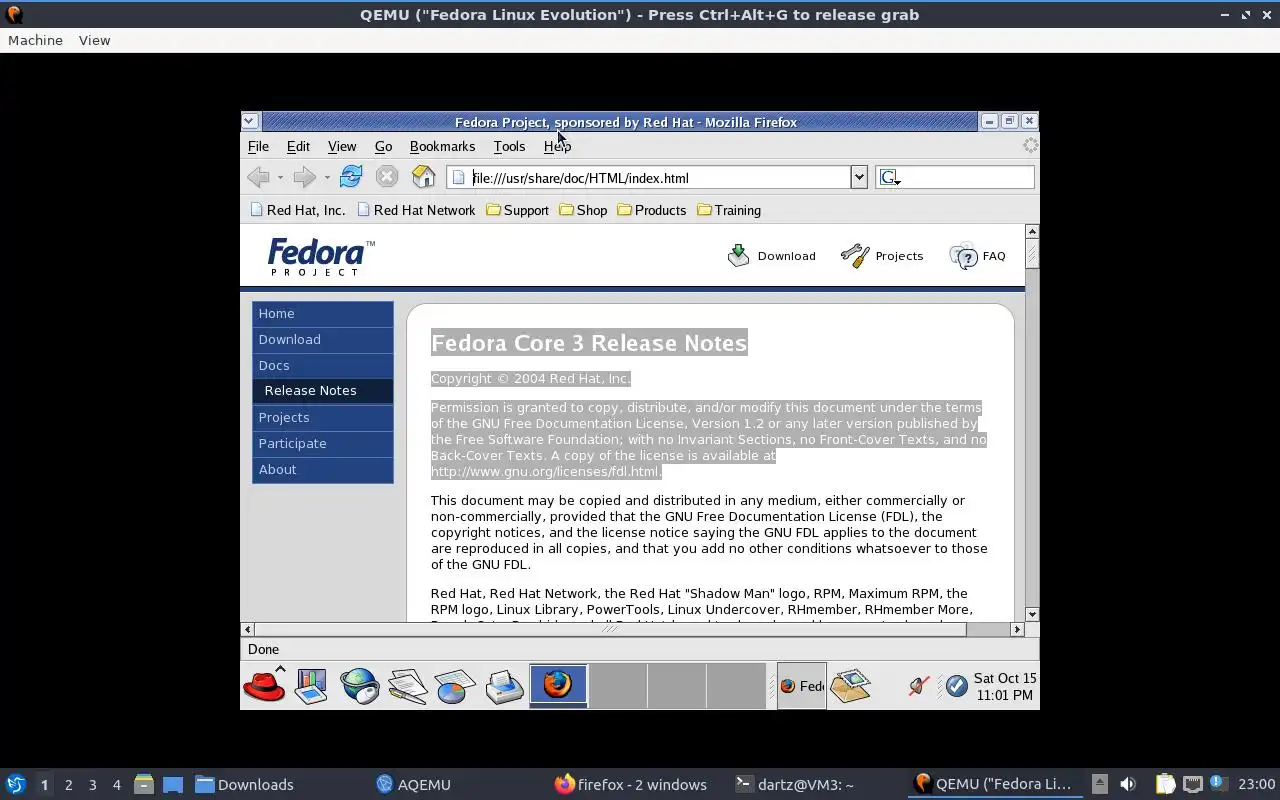Open the host system start menu icon
This screenshot has width=1280, height=800.
click(15, 784)
